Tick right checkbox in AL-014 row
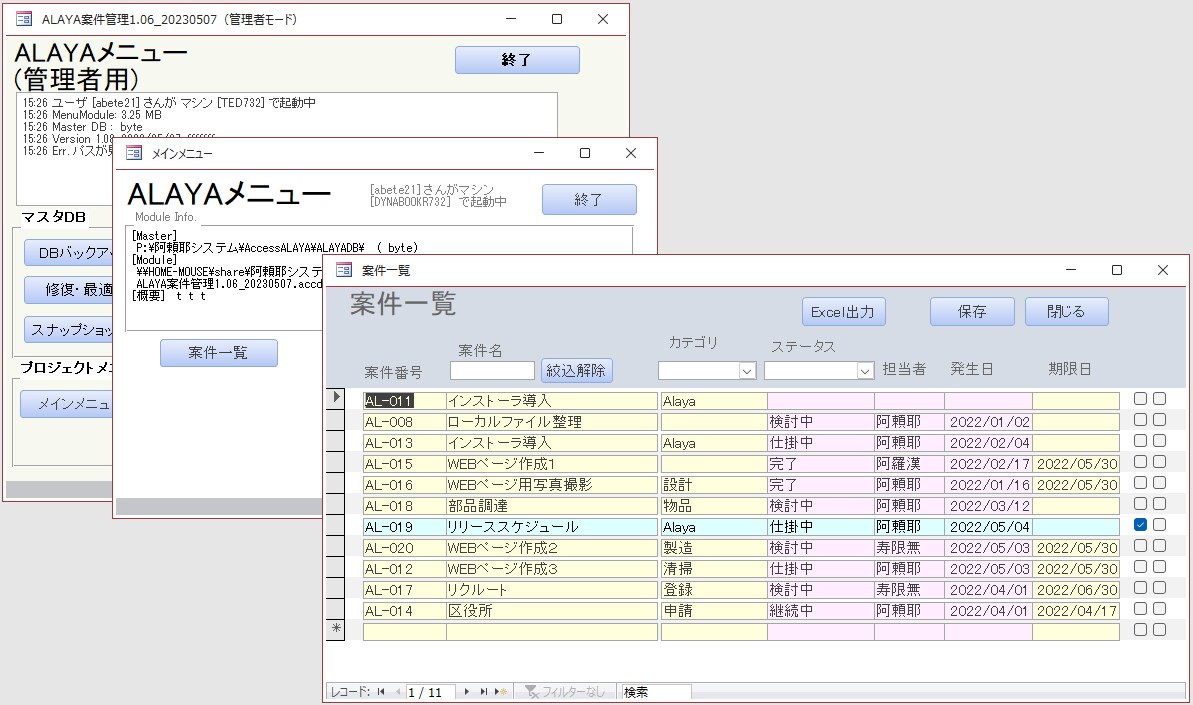The height and width of the screenshot is (705, 1193). tap(1160, 608)
